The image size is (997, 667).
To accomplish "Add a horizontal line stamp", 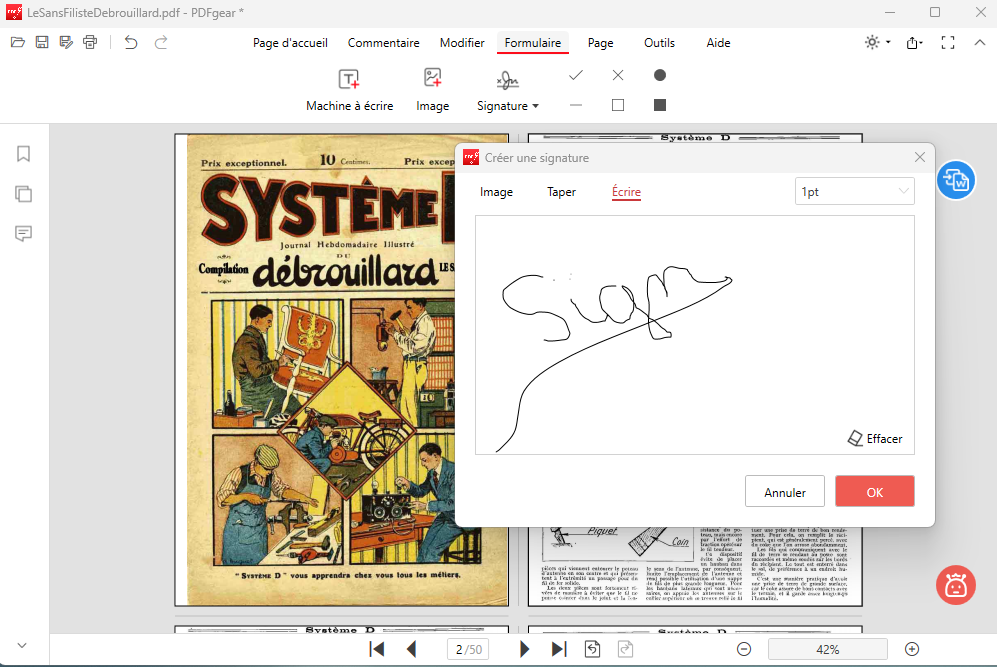I will (576, 105).
